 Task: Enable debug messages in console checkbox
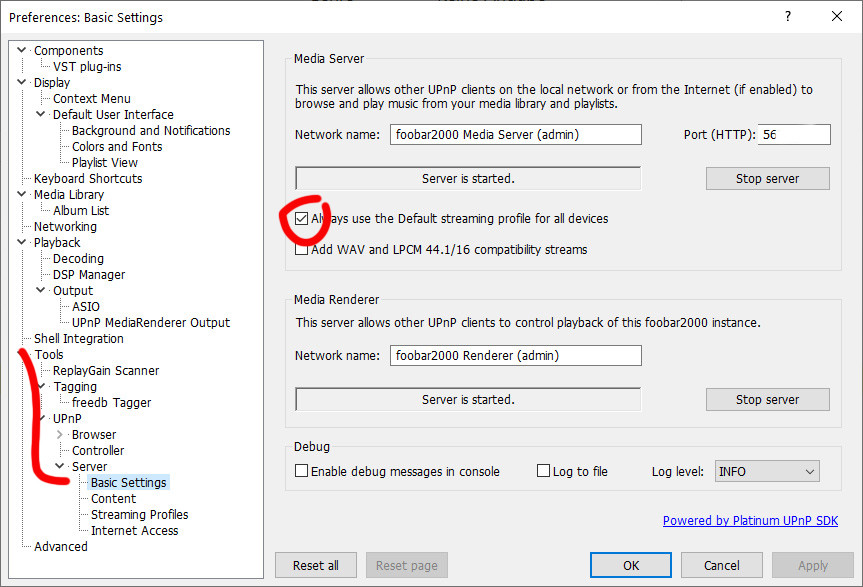pyautogui.click(x=302, y=471)
